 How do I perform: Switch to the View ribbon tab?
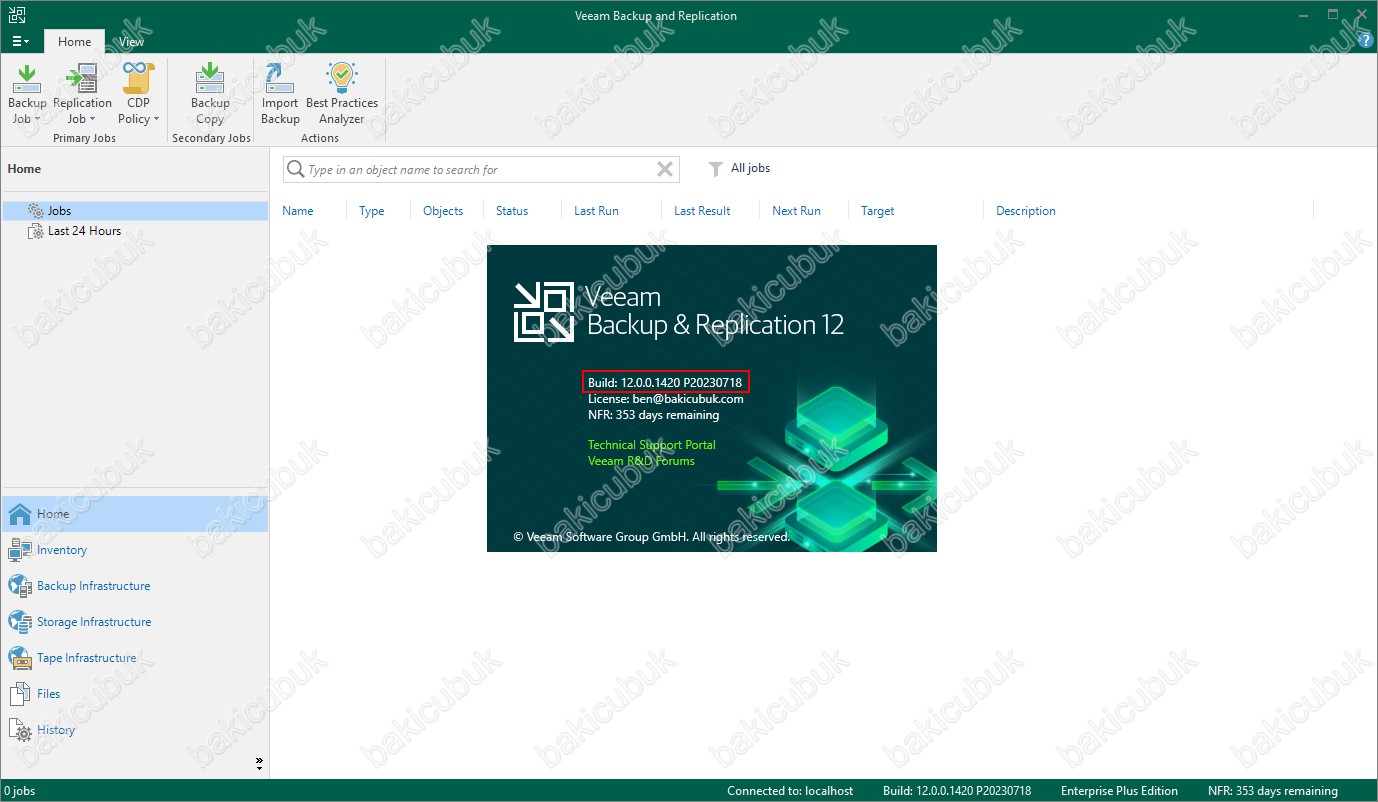click(131, 42)
